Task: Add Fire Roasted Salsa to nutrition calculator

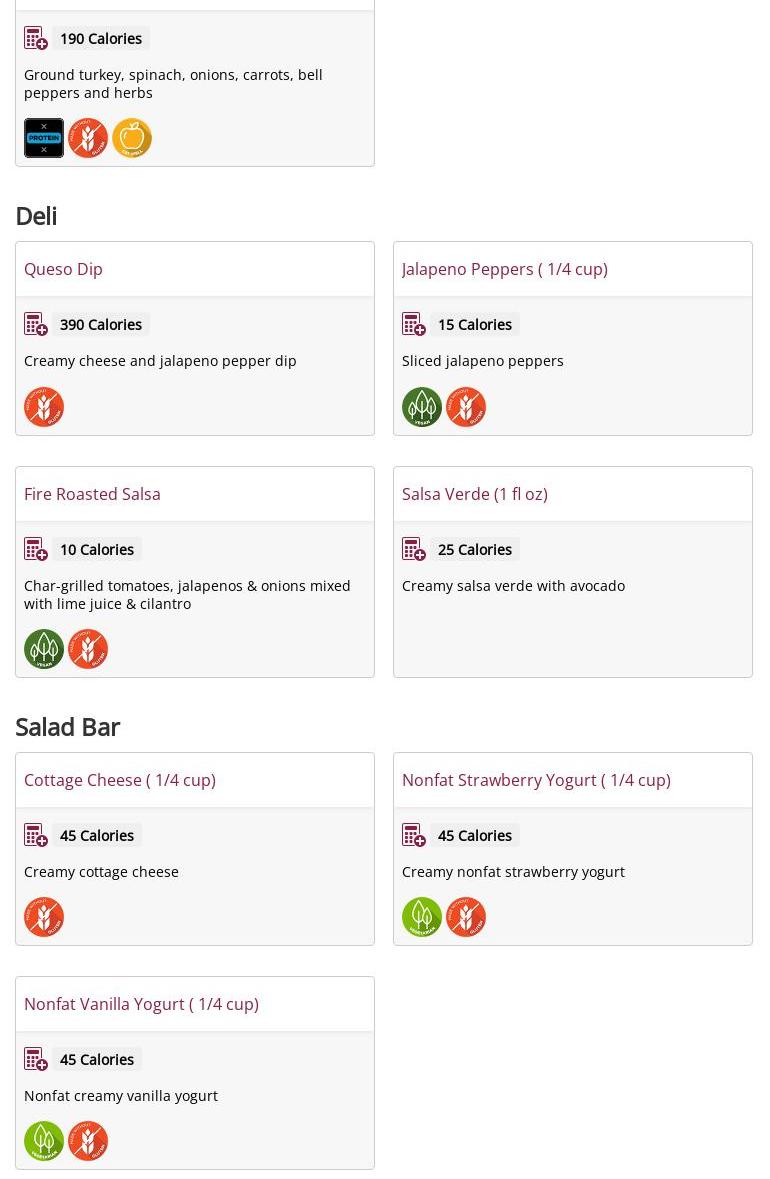Action: click(x=36, y=550)
